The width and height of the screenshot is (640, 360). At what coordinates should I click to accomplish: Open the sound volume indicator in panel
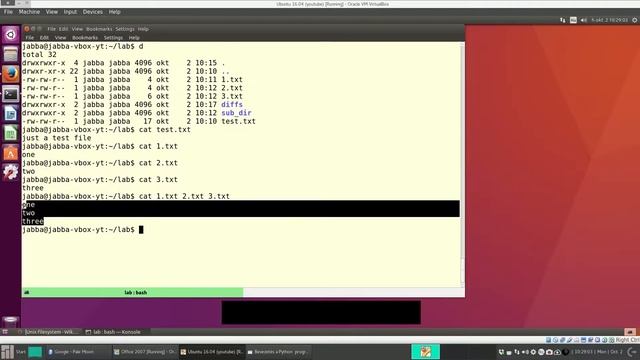(584, 20)
